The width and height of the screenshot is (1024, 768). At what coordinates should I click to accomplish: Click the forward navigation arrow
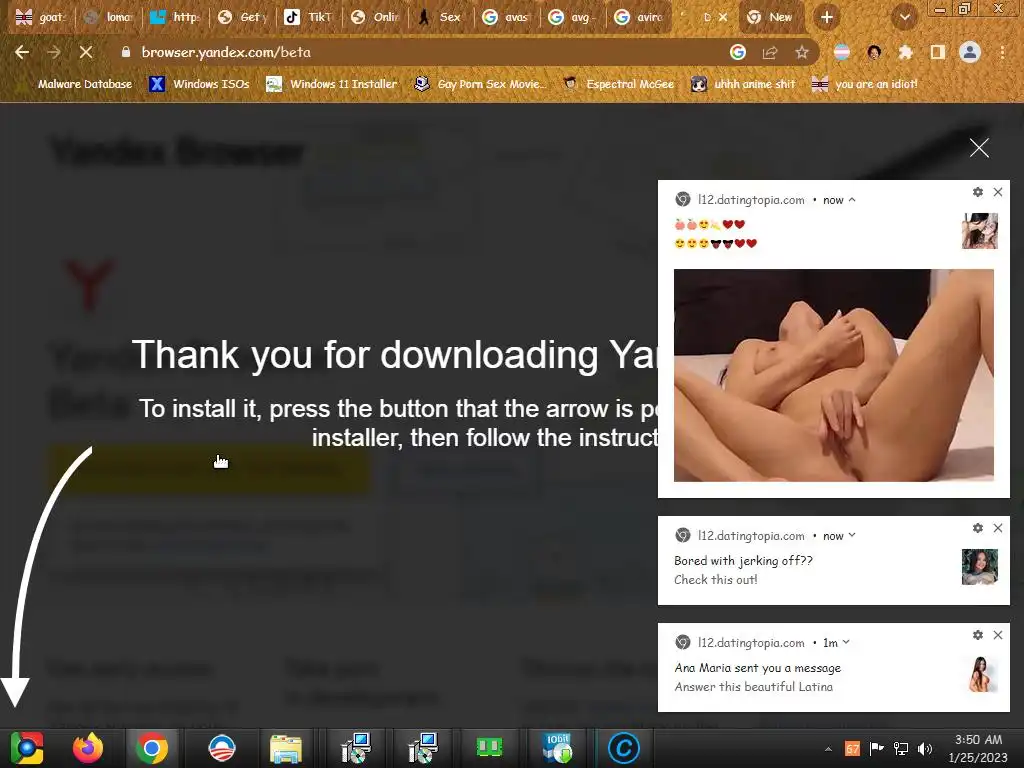[x=54, y=52]
